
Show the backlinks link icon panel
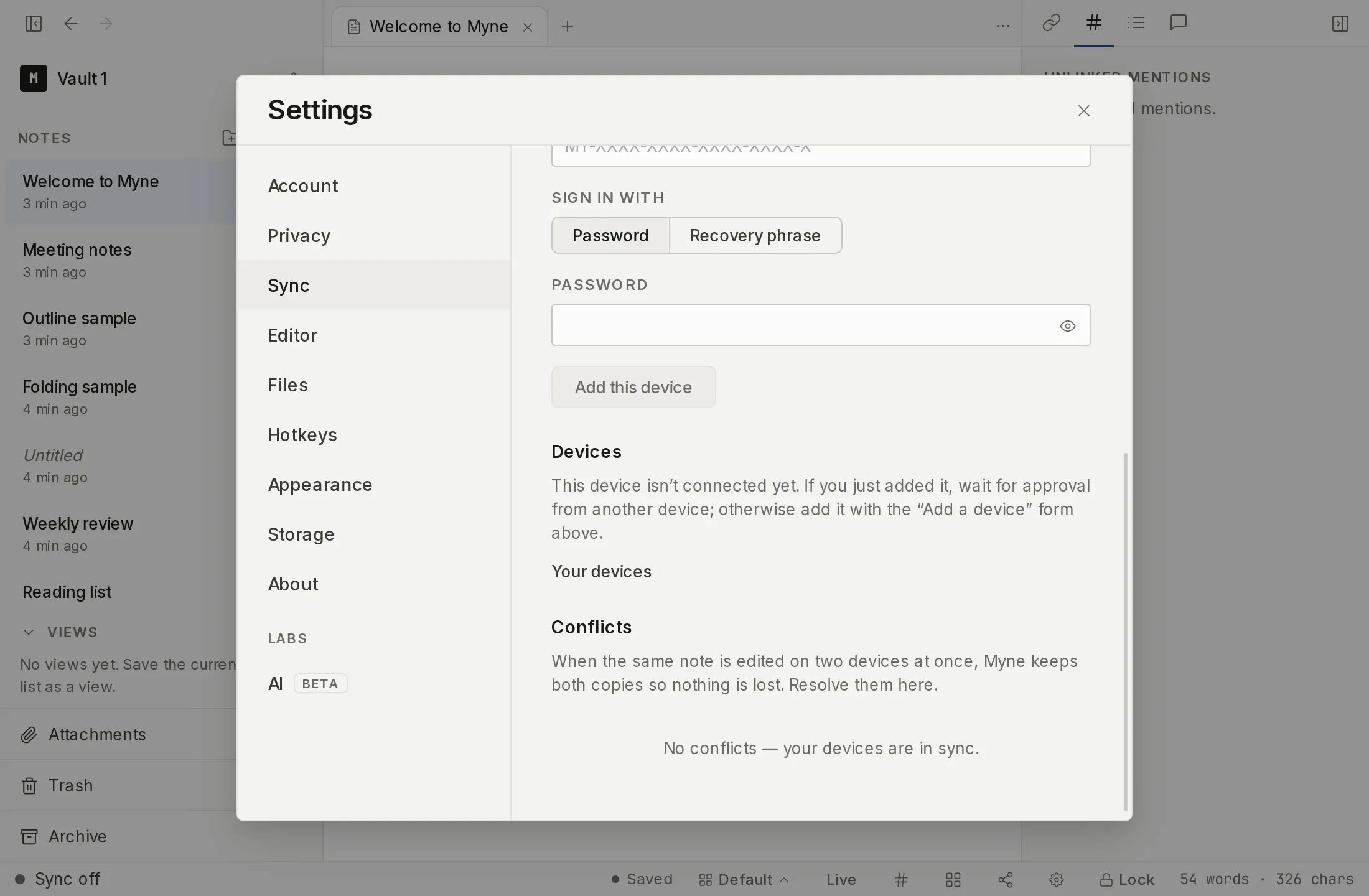pos(1052,23)
